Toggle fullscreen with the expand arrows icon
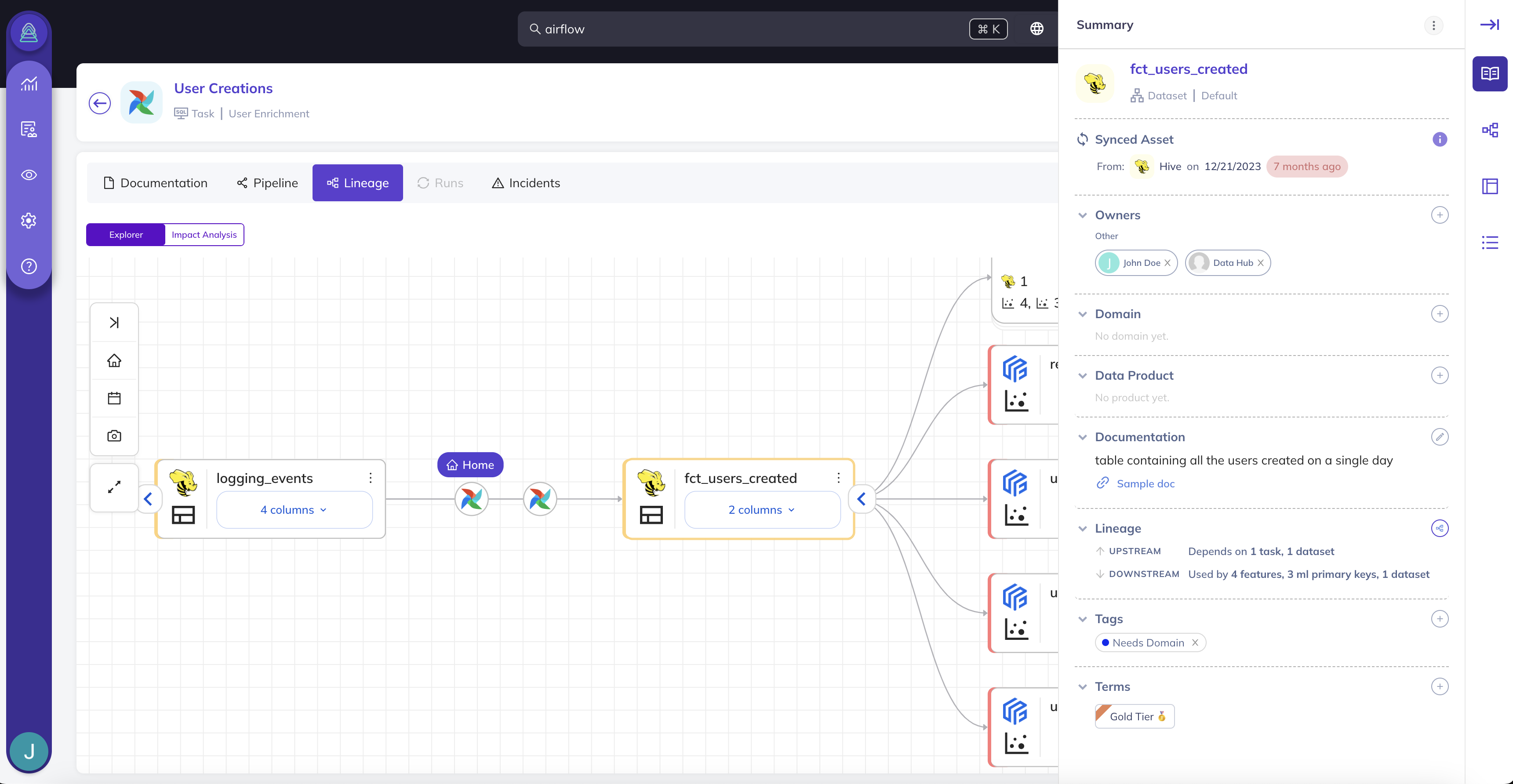 [114, 487]
